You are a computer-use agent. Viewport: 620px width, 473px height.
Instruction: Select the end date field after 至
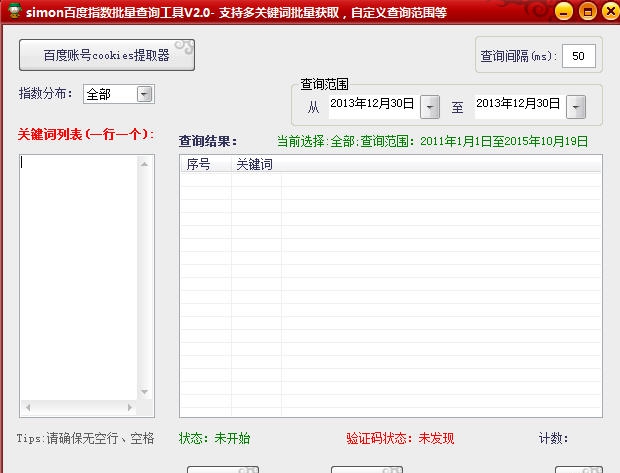(520, 107)
